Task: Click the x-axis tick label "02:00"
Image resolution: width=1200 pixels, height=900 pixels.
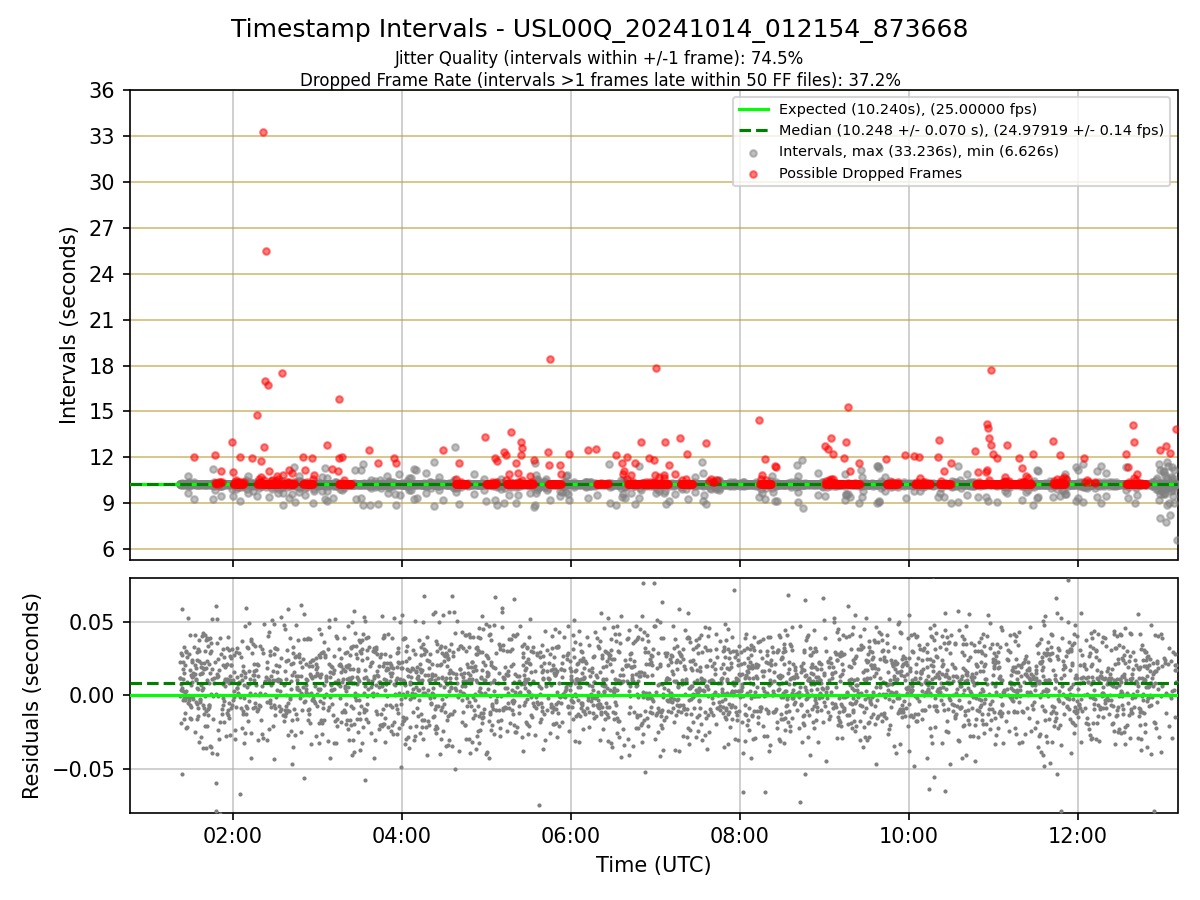Action: (x=233, y=835)
